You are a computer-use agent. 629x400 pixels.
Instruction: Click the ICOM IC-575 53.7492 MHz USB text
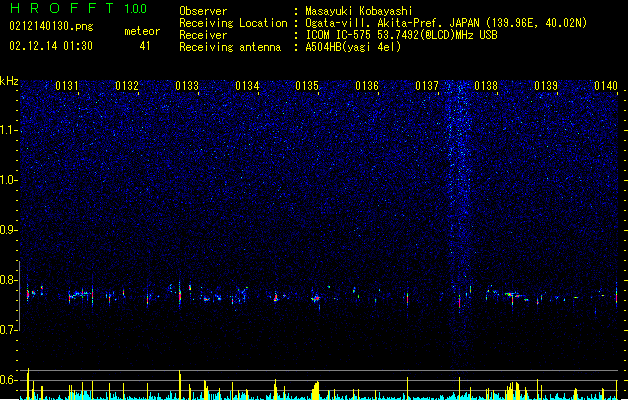click(402, 35)
